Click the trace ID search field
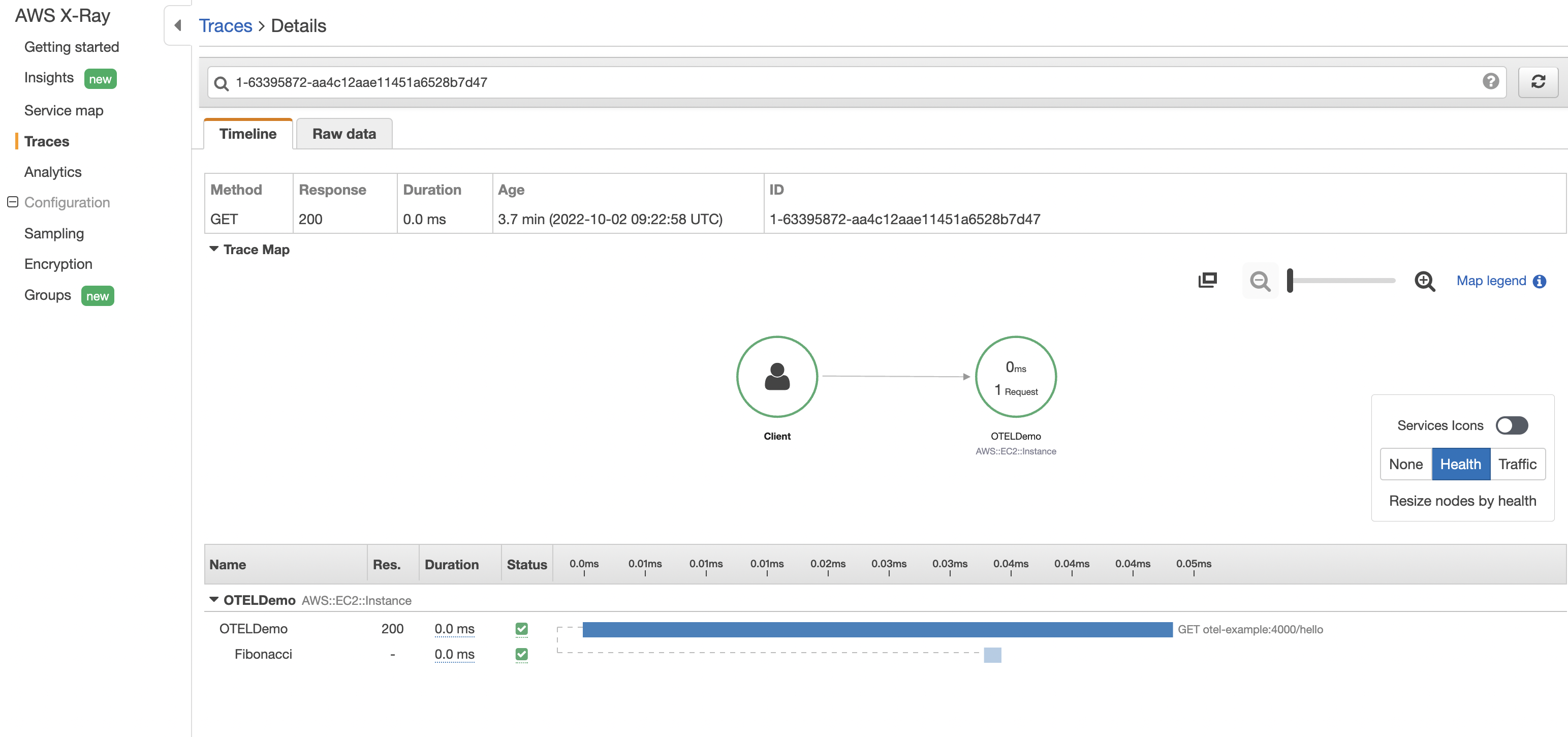 coord(857,82)
